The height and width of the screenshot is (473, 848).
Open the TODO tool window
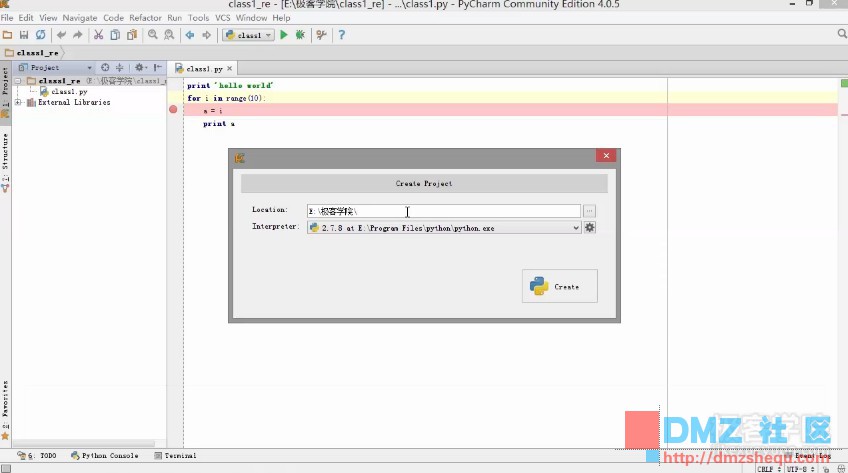coord(37,456)
